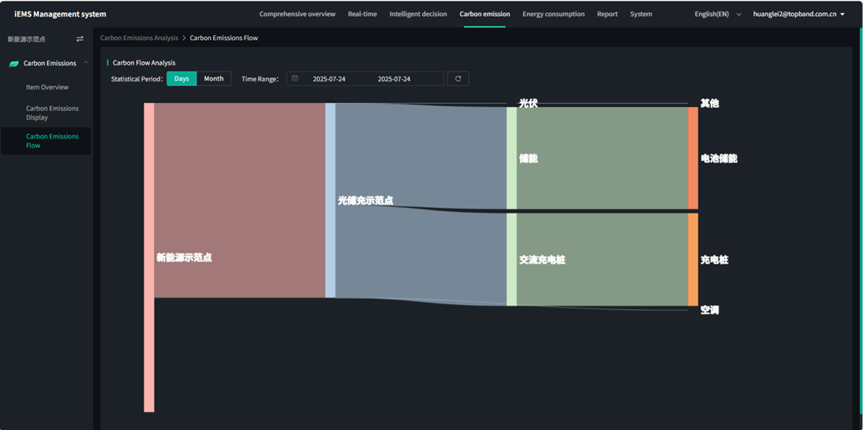Click the site switch arrows icon
The width and height of the screenshot is (863, 430).
point(80,39)
